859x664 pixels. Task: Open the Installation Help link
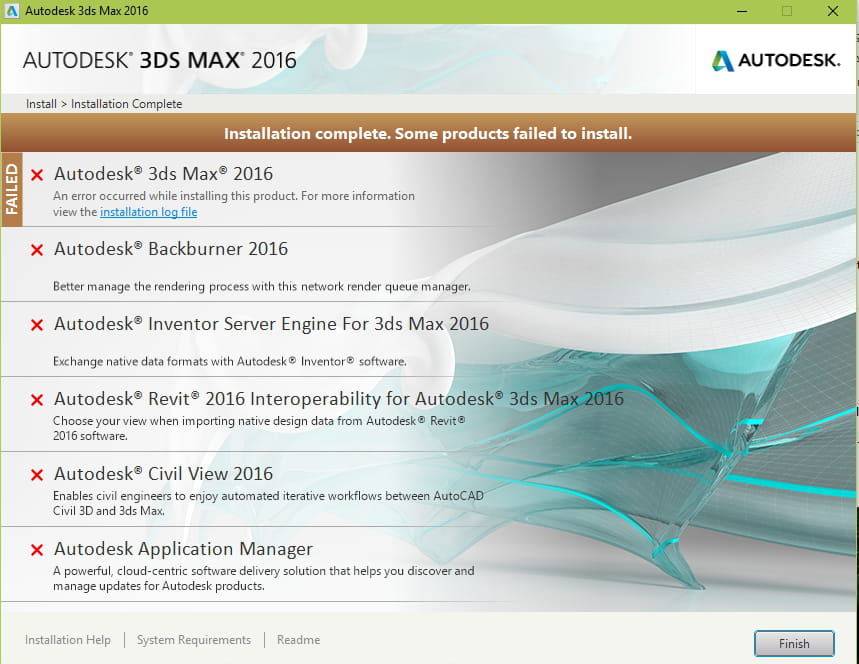(x=68, y=640)
